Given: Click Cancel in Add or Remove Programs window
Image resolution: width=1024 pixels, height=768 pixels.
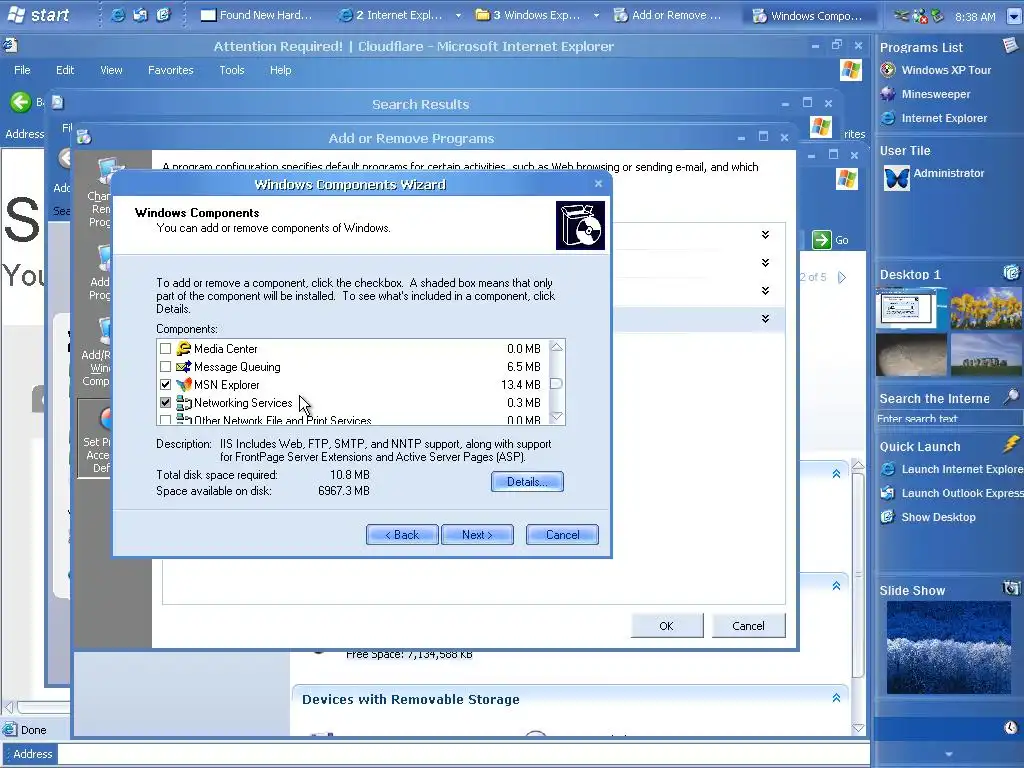Looking at the screenshot, I should point(748,626).
